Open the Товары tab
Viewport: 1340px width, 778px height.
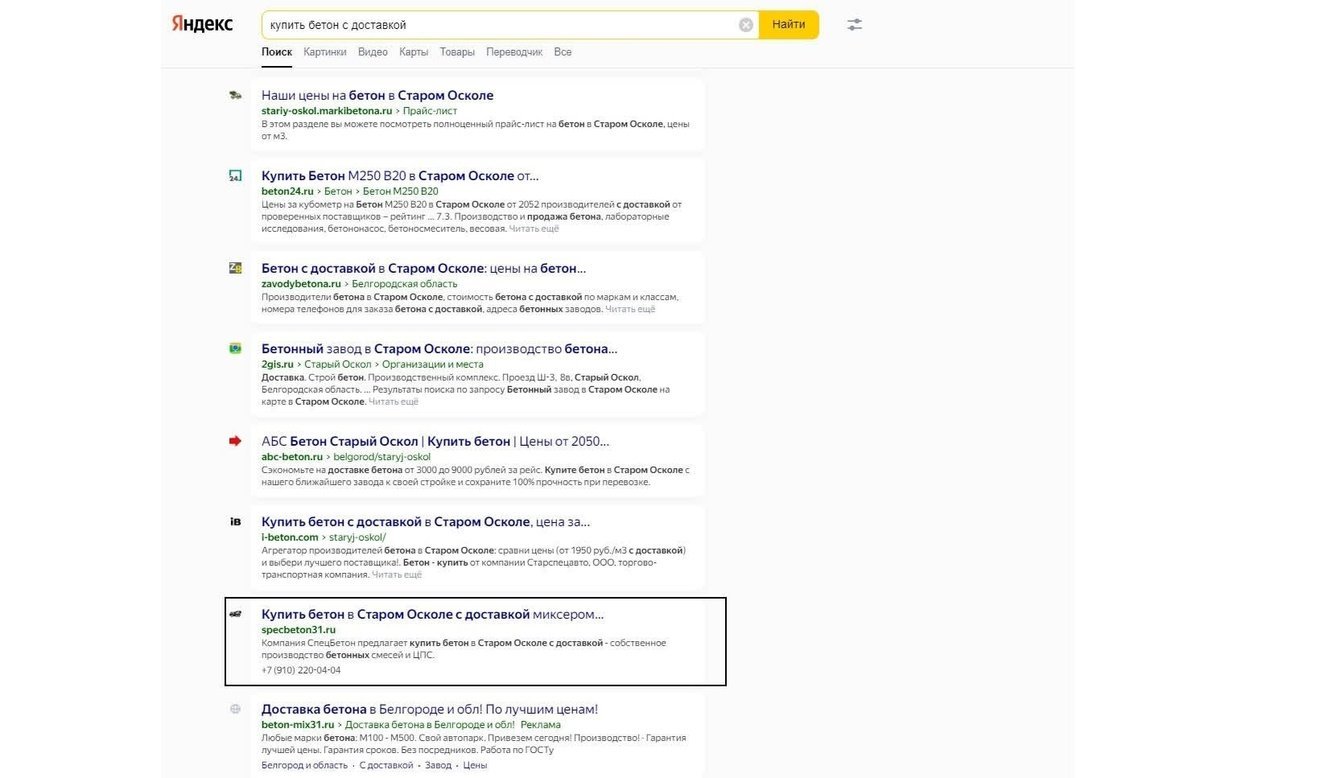(x=457, y=52)
